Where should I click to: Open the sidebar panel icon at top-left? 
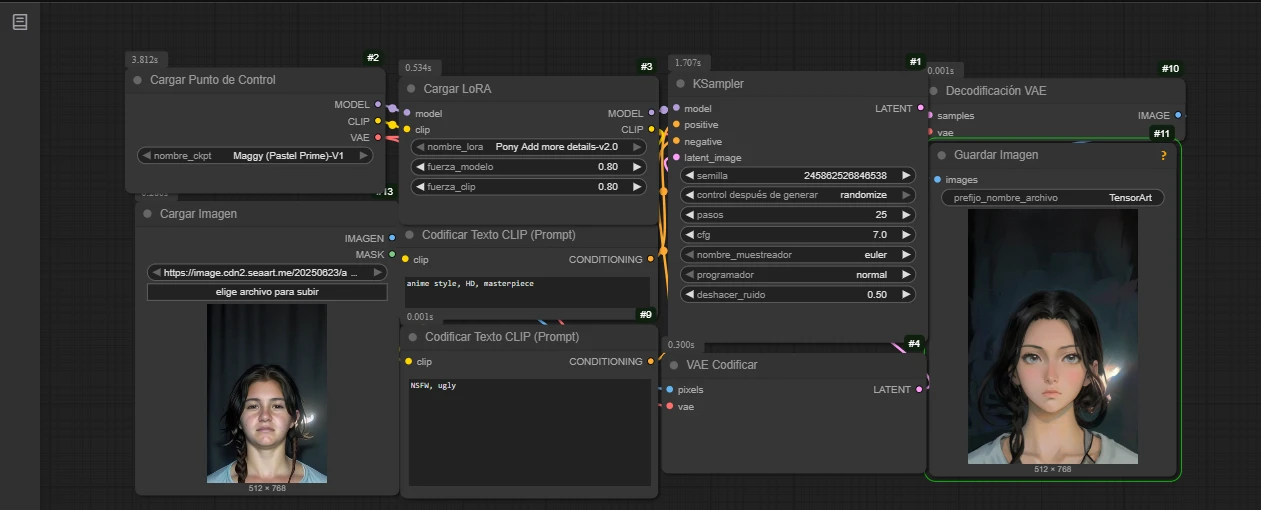[x=20, y=22]
